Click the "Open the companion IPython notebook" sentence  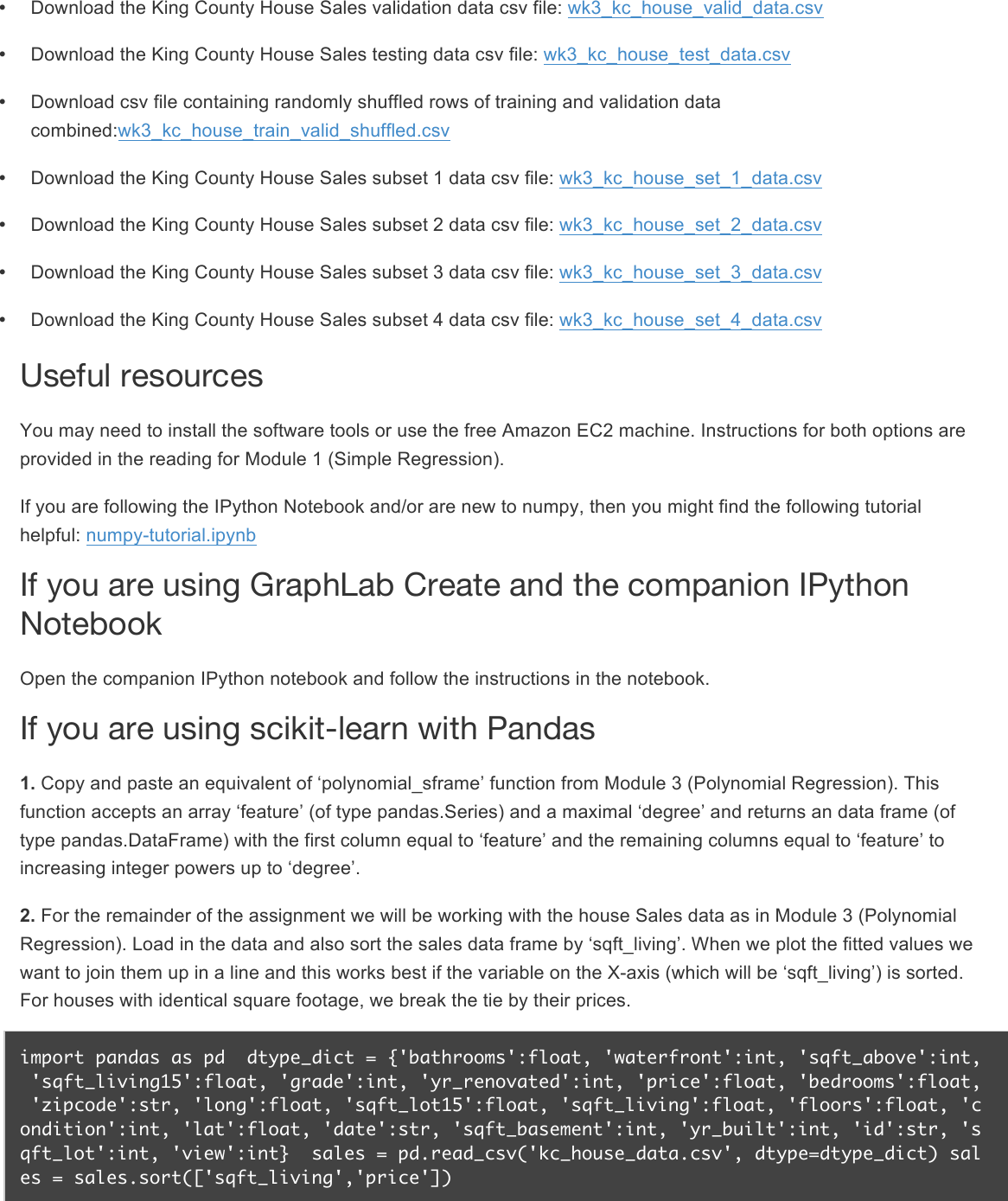(364, 679)
